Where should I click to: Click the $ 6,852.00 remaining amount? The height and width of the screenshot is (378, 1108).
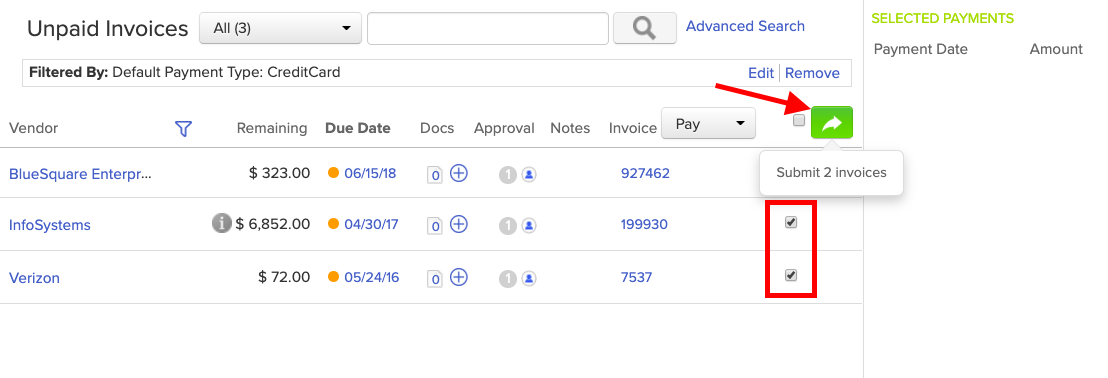[x=273, y=225]
